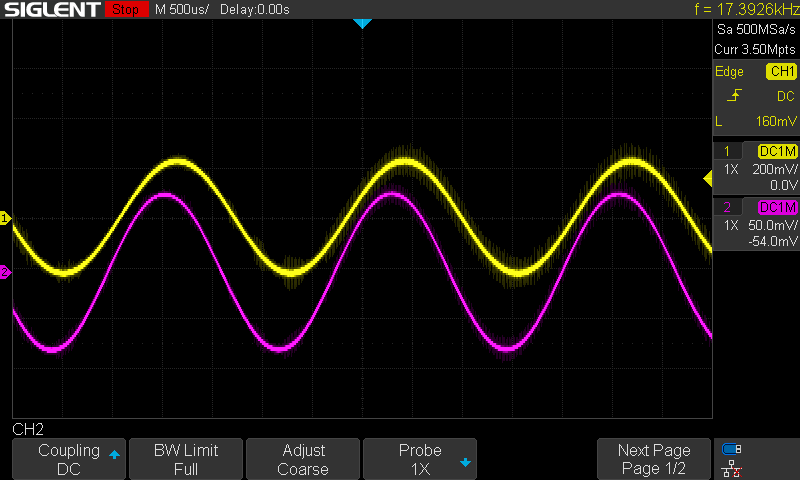This screenshot has height=480, width=800.
Task: Click channel 2 50.0mV/ scale
Action: point(772,225)
